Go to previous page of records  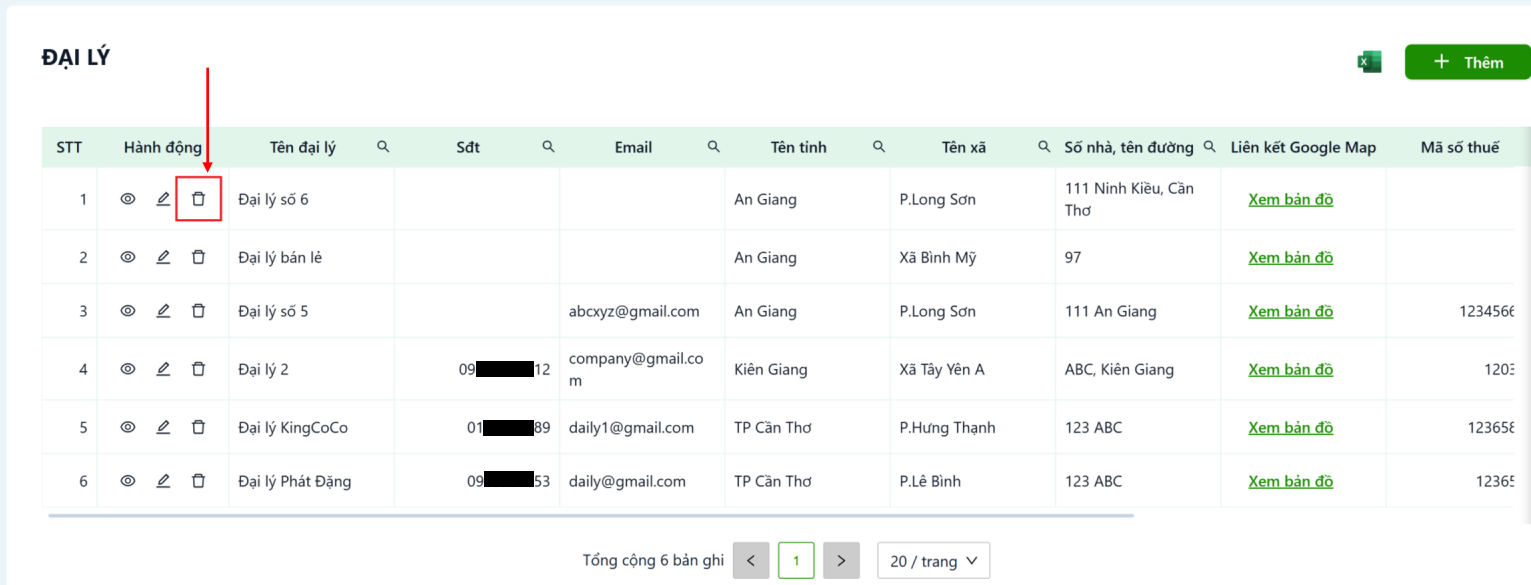[x=751, y=561]
